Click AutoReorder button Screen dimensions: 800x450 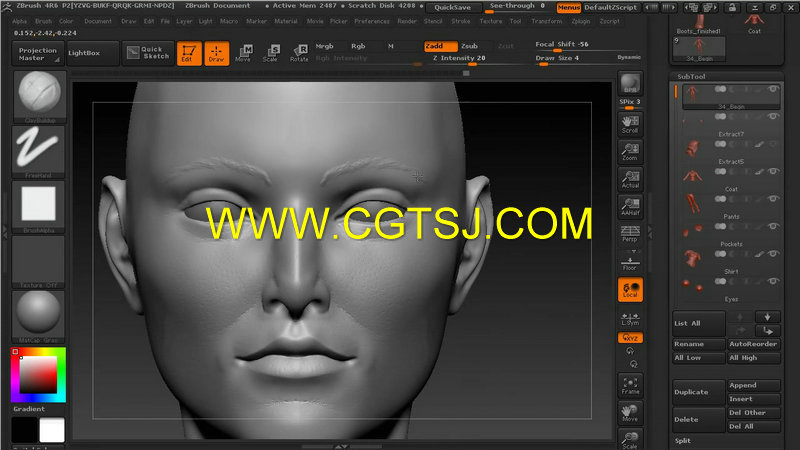754,344
